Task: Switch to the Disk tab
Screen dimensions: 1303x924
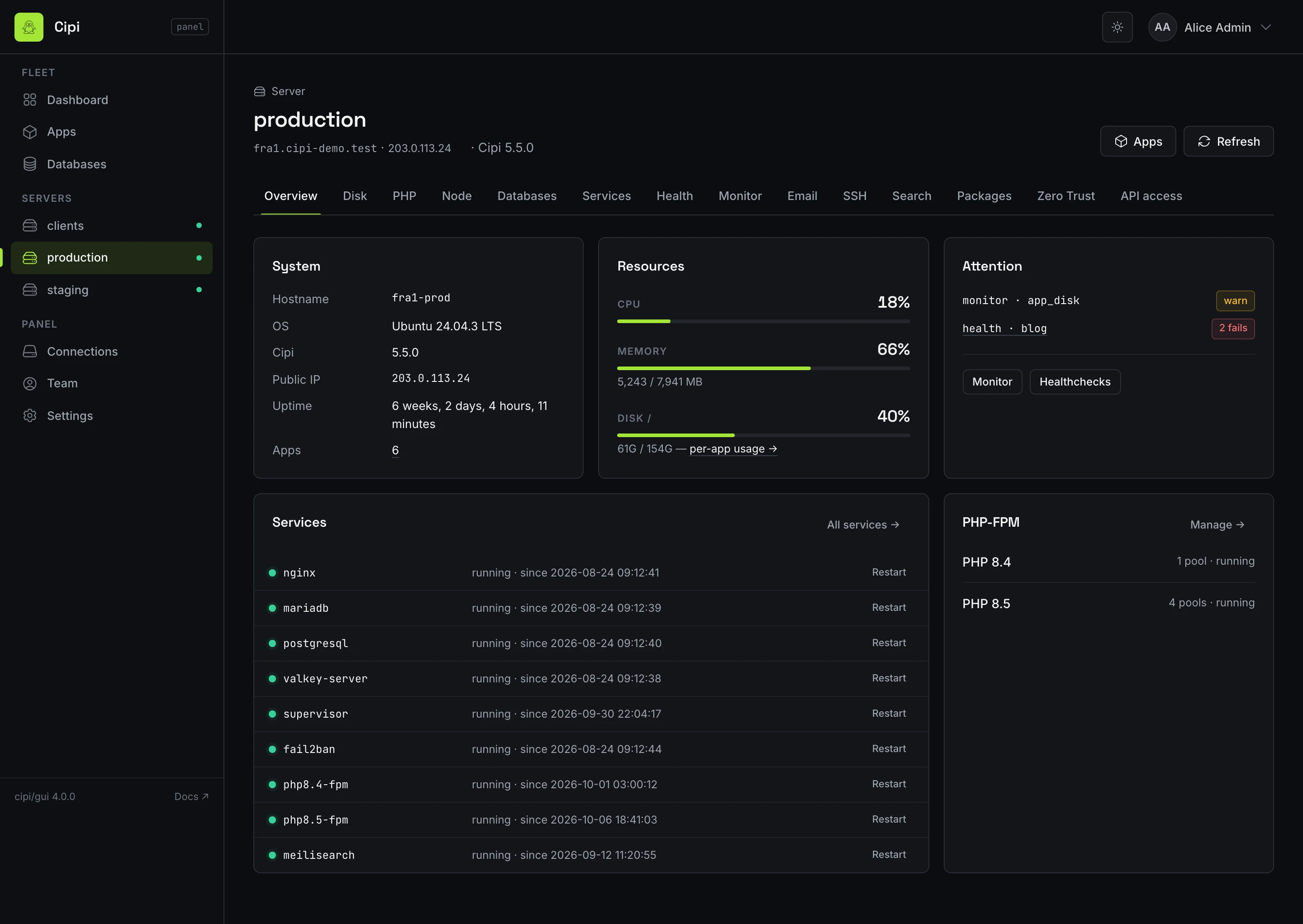Action: [355, 196]
